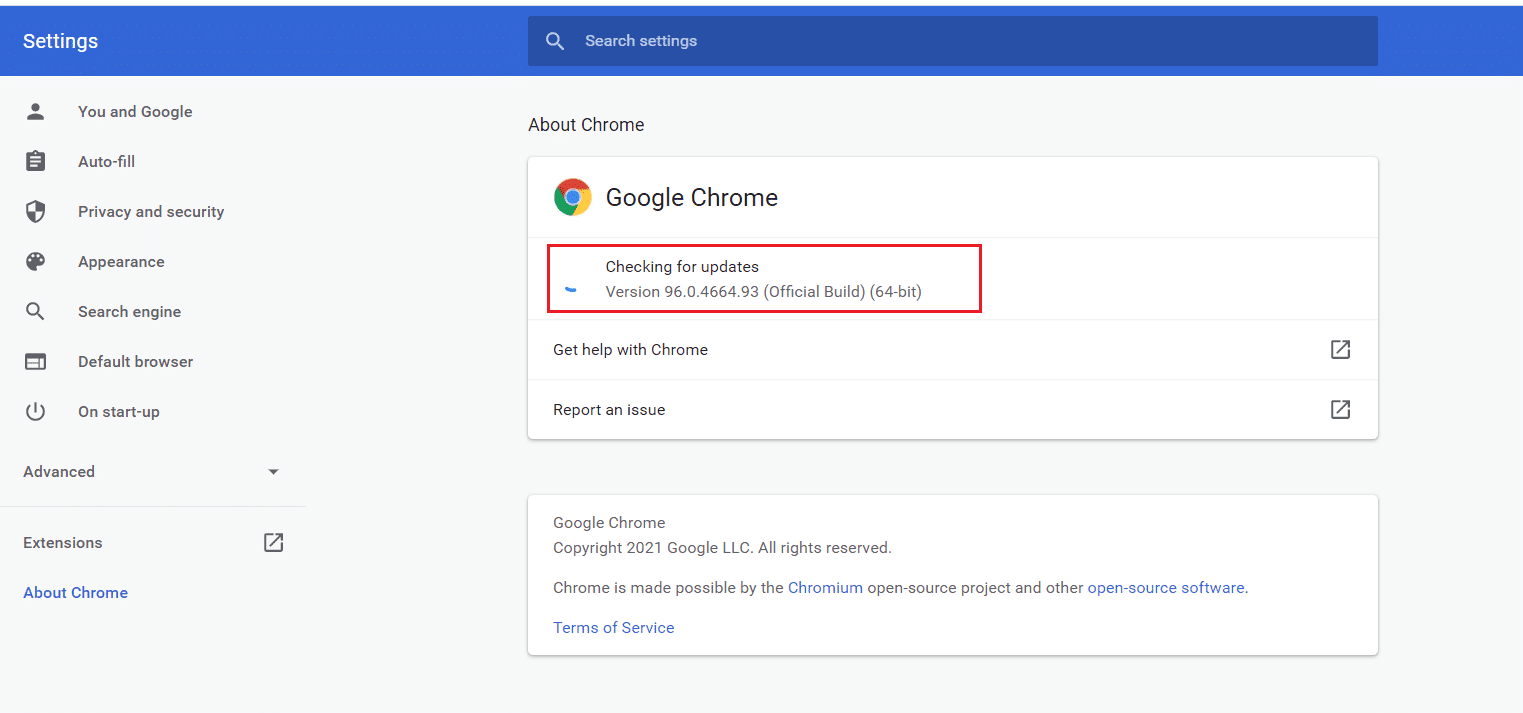This screenshot has height=713, width=1523.
Task: Open the Chromium project link
Action: (x=825, y=587)
